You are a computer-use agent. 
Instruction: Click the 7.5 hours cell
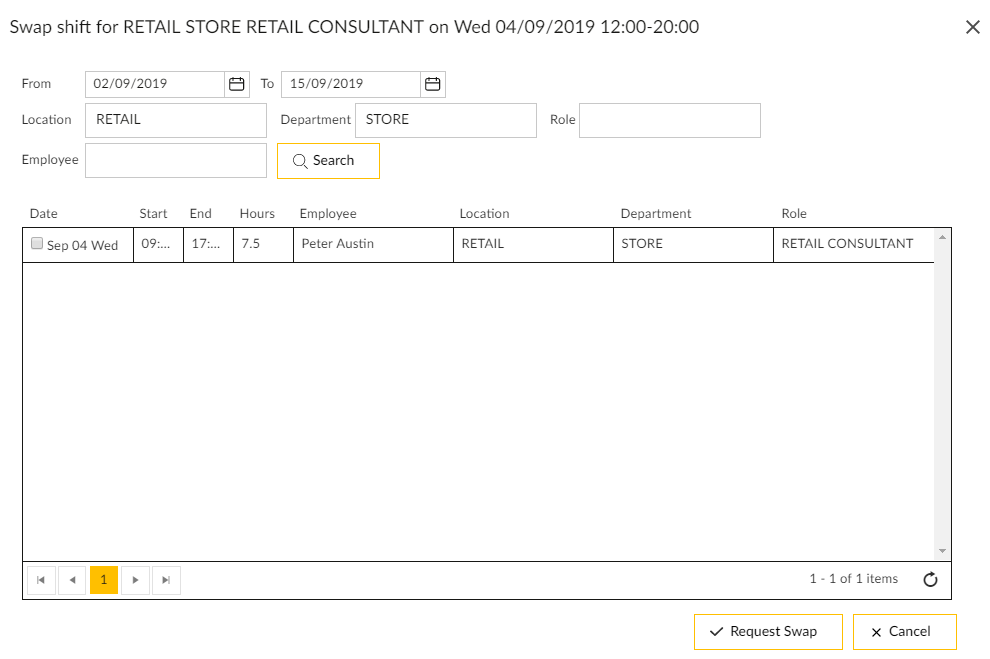[x=264, y=244]
